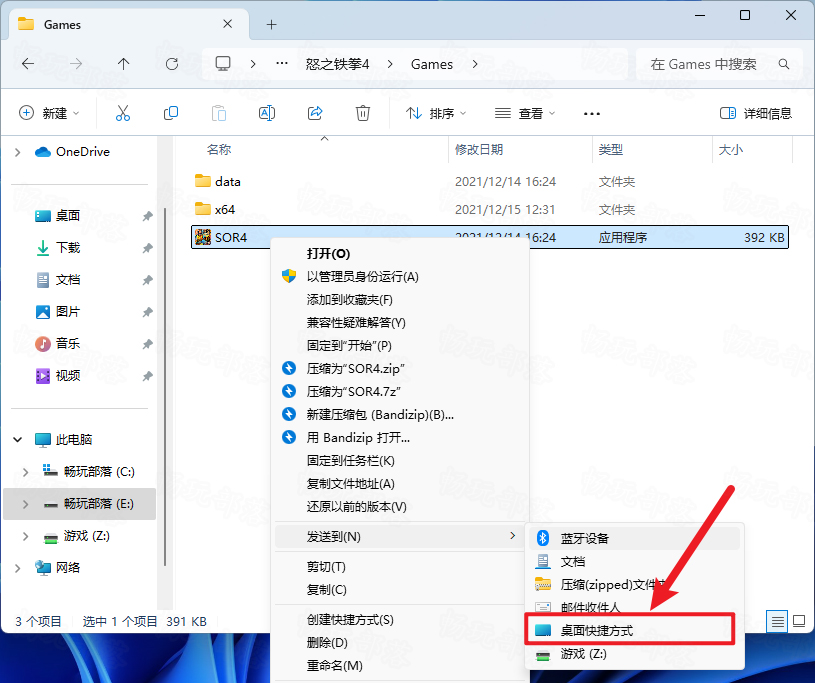
Task: Open the 新建 dropdown menu
Action: tap(49, 113)
